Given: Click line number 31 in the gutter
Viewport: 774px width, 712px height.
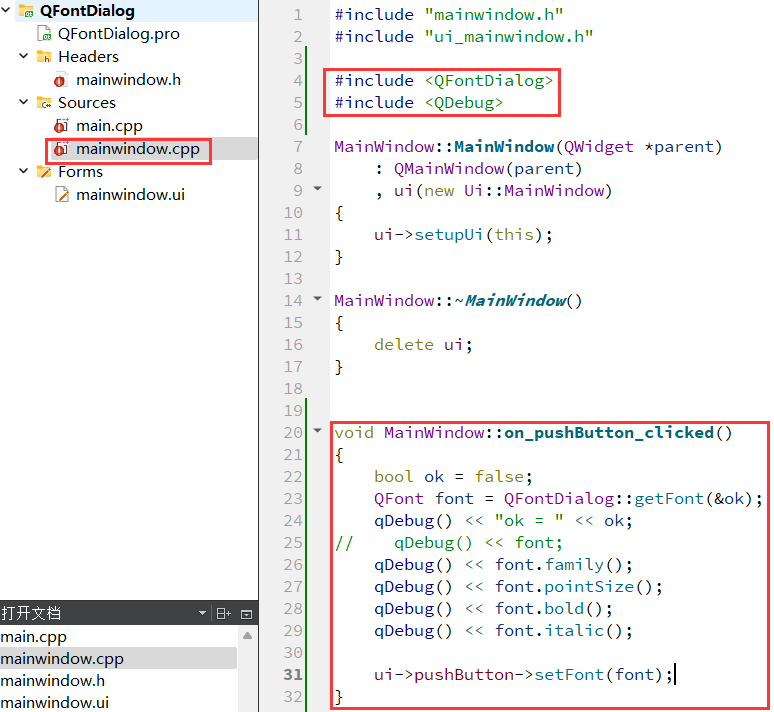Looking at the screenshot, I should pos(293,674).
